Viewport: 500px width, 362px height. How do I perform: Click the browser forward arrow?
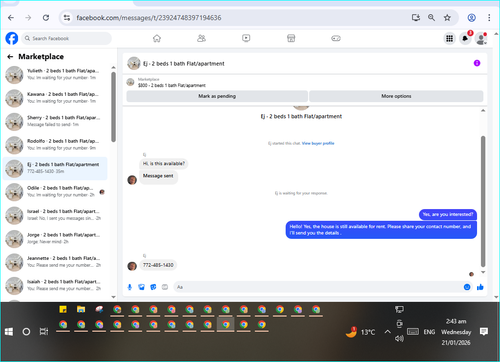(28, 18)
